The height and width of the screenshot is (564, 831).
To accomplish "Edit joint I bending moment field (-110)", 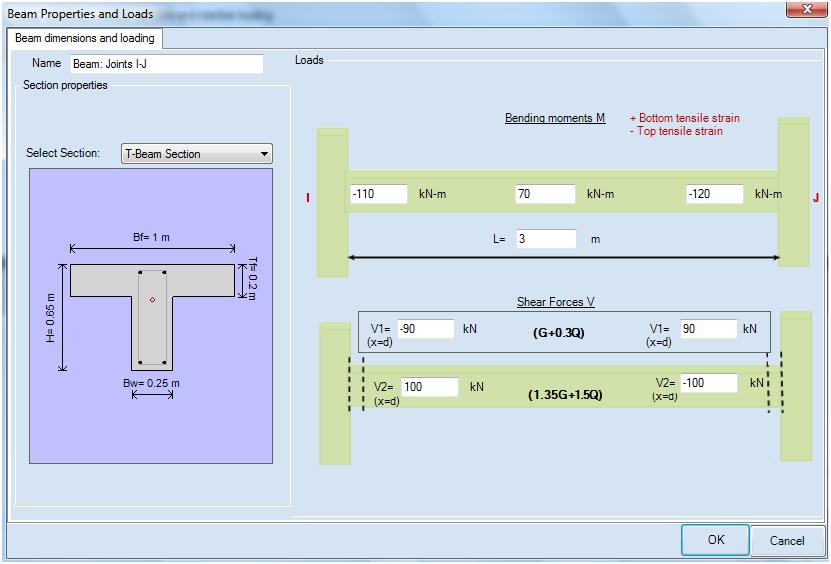I will tap(379, 194).
